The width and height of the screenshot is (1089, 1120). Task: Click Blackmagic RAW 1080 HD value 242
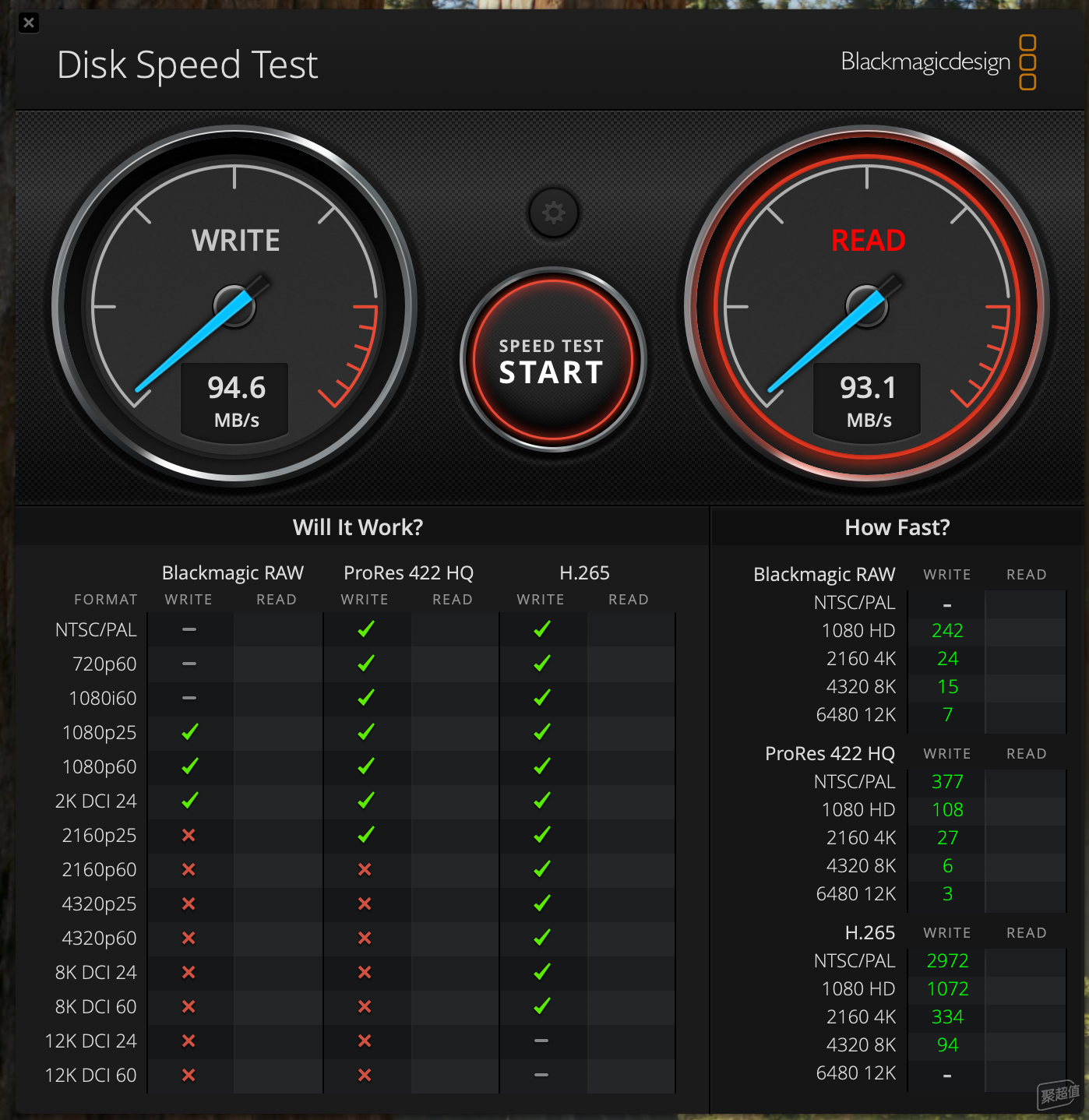click(947, 631)
